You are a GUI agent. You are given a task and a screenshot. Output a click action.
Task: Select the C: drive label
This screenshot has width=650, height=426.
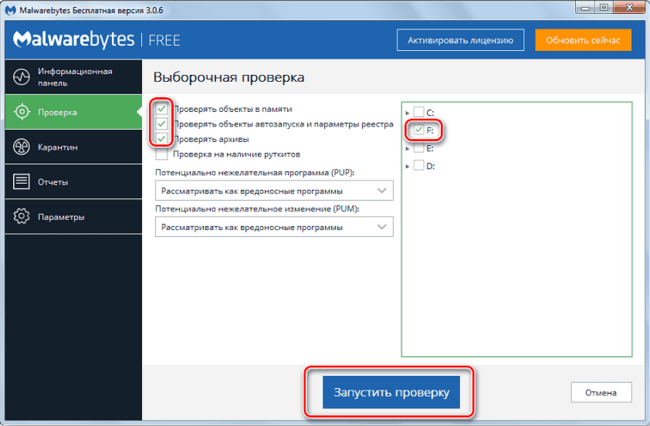430,113
